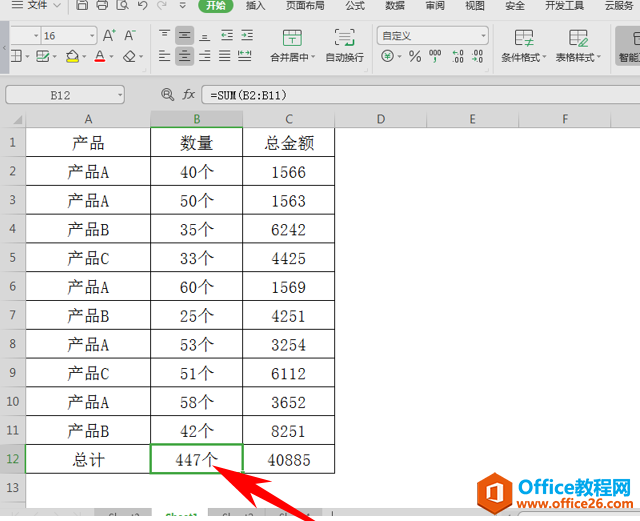
Task: Expand currency format dropdown arrow
Action: [x=400, y=56]
